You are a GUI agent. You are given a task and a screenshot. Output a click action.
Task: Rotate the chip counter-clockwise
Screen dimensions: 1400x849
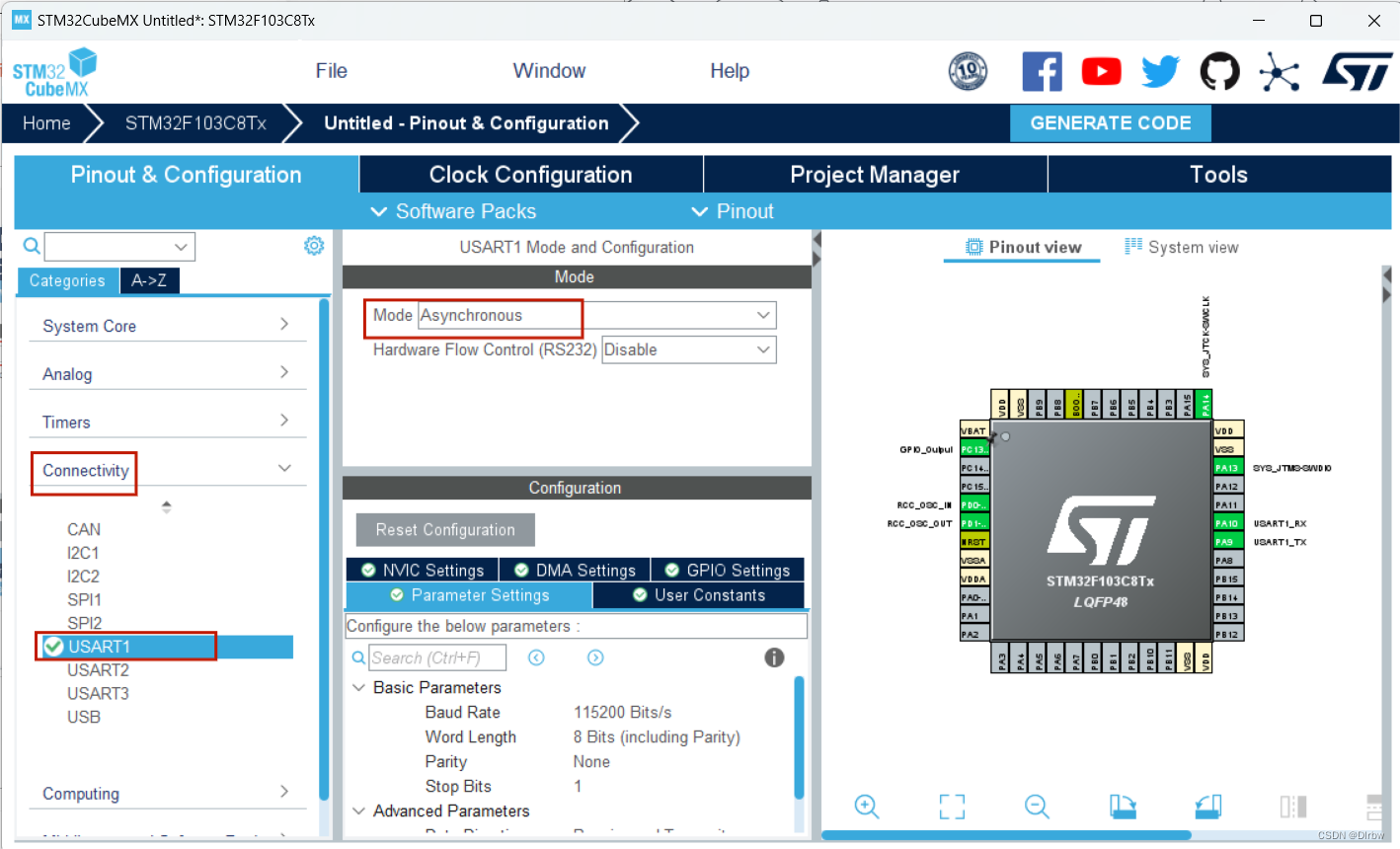(x=1208, y=807)
